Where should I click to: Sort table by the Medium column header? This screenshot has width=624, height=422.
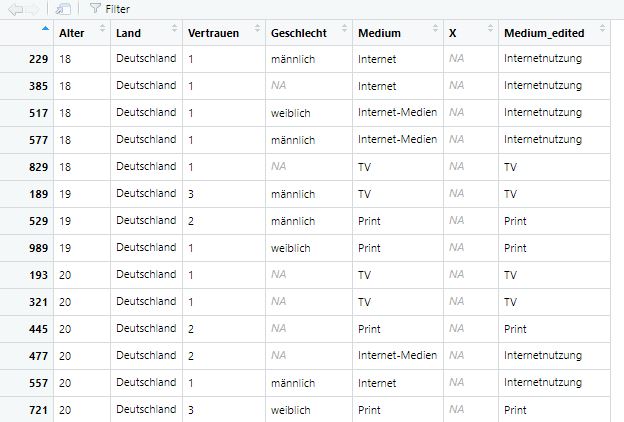379,33
